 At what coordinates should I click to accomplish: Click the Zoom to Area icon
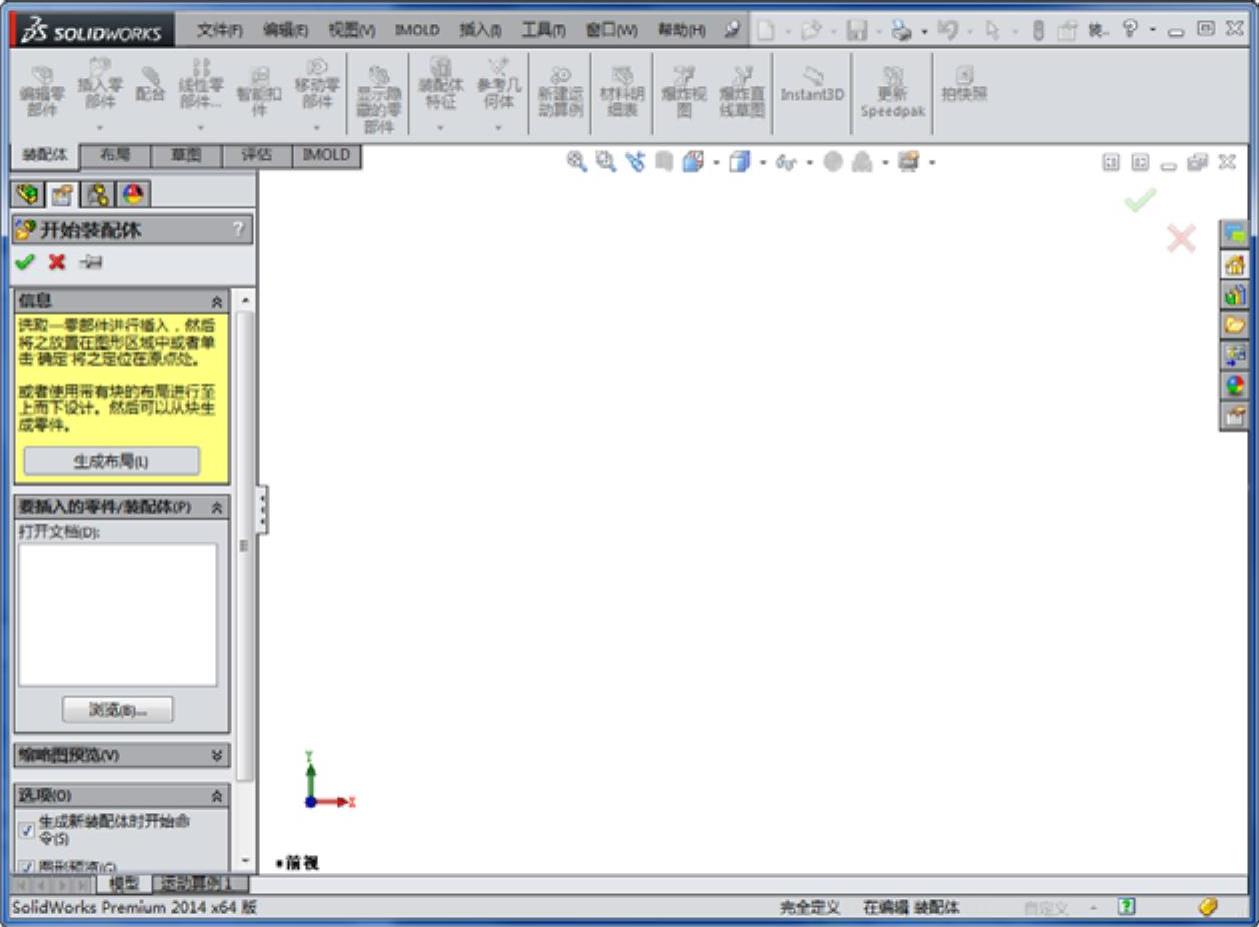coord(605,161)
